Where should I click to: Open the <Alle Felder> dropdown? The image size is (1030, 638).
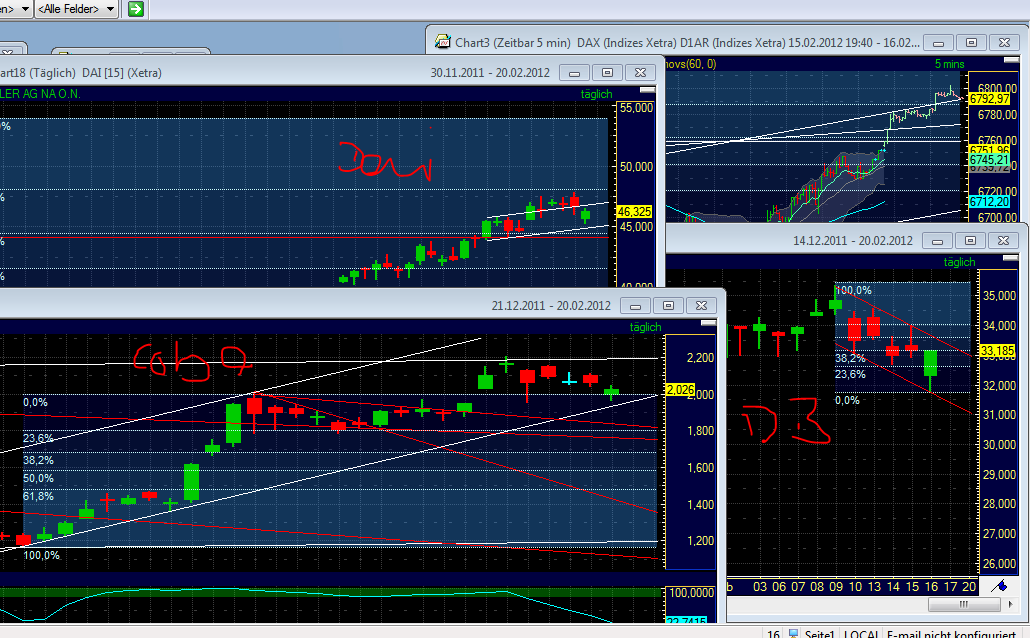click(x=67, y=9)
